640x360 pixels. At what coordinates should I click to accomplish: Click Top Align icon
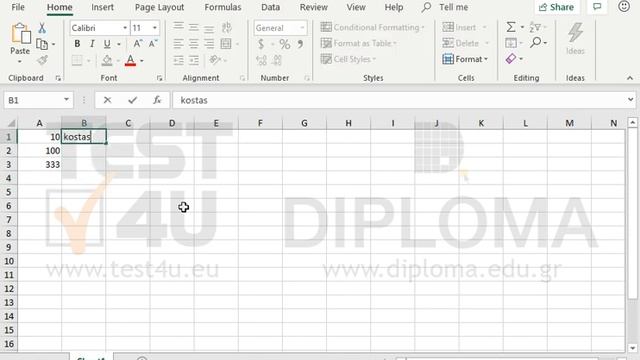[178, 27]
